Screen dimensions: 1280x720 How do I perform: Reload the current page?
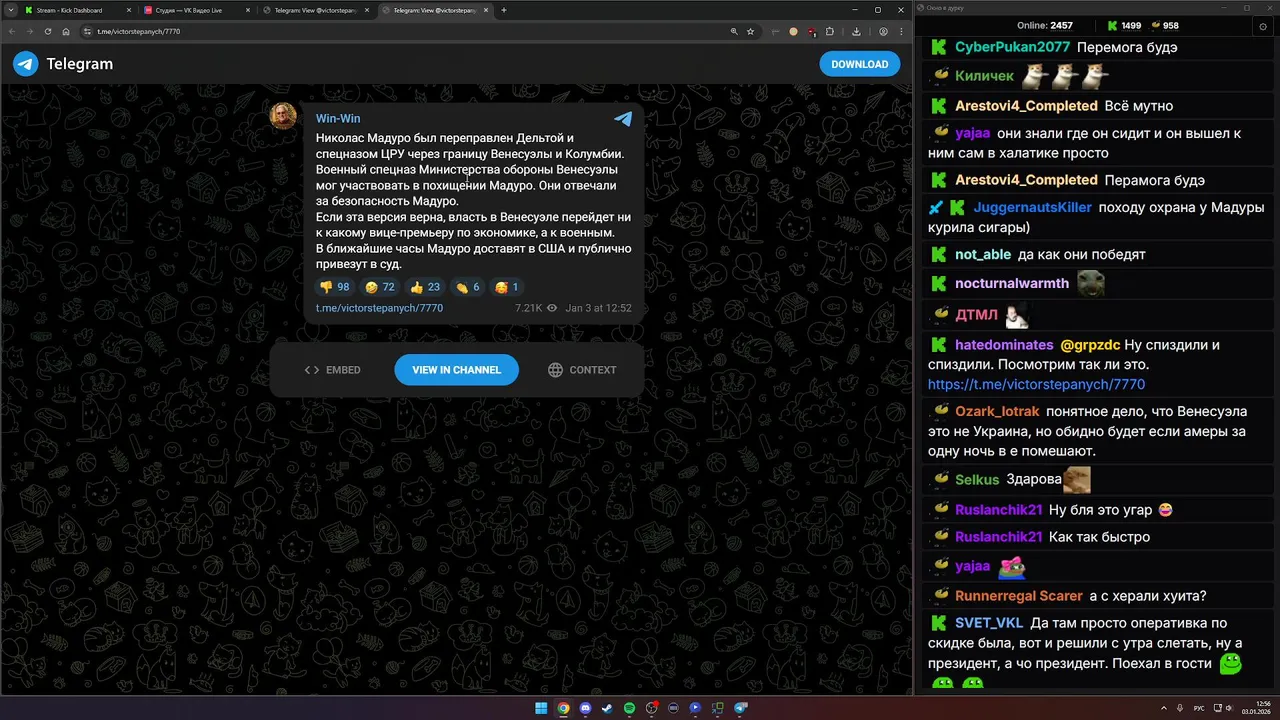48,31
